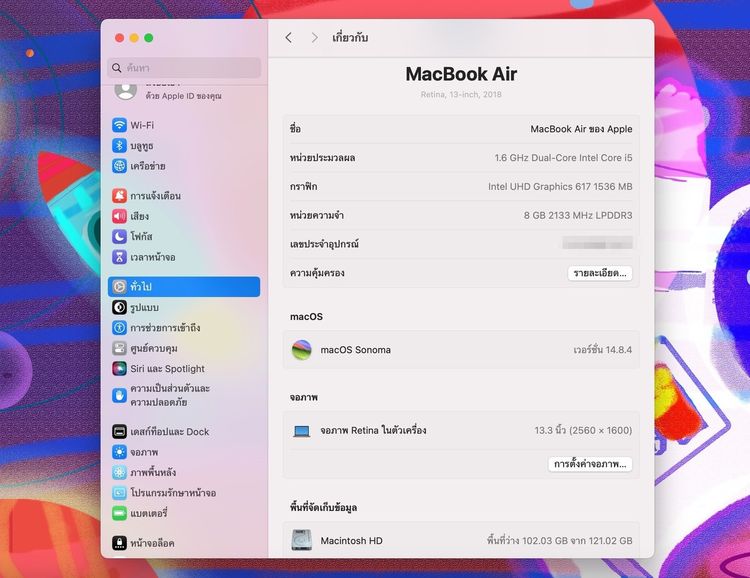Click the text 8 GB 2133 MHz LPDDR3

(578, 215)
